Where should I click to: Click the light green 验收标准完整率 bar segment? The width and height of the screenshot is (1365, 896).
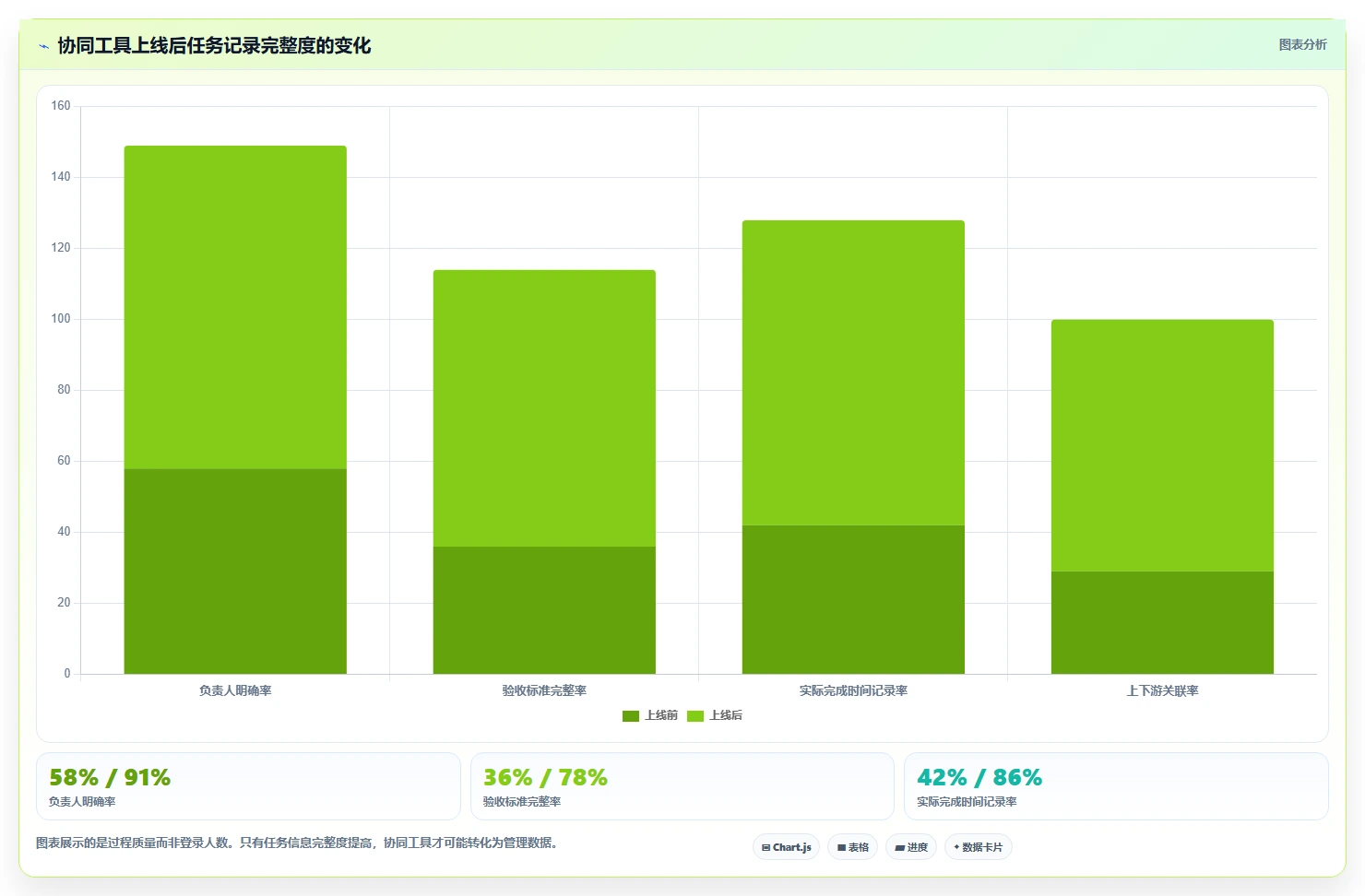tap(544, 408)
